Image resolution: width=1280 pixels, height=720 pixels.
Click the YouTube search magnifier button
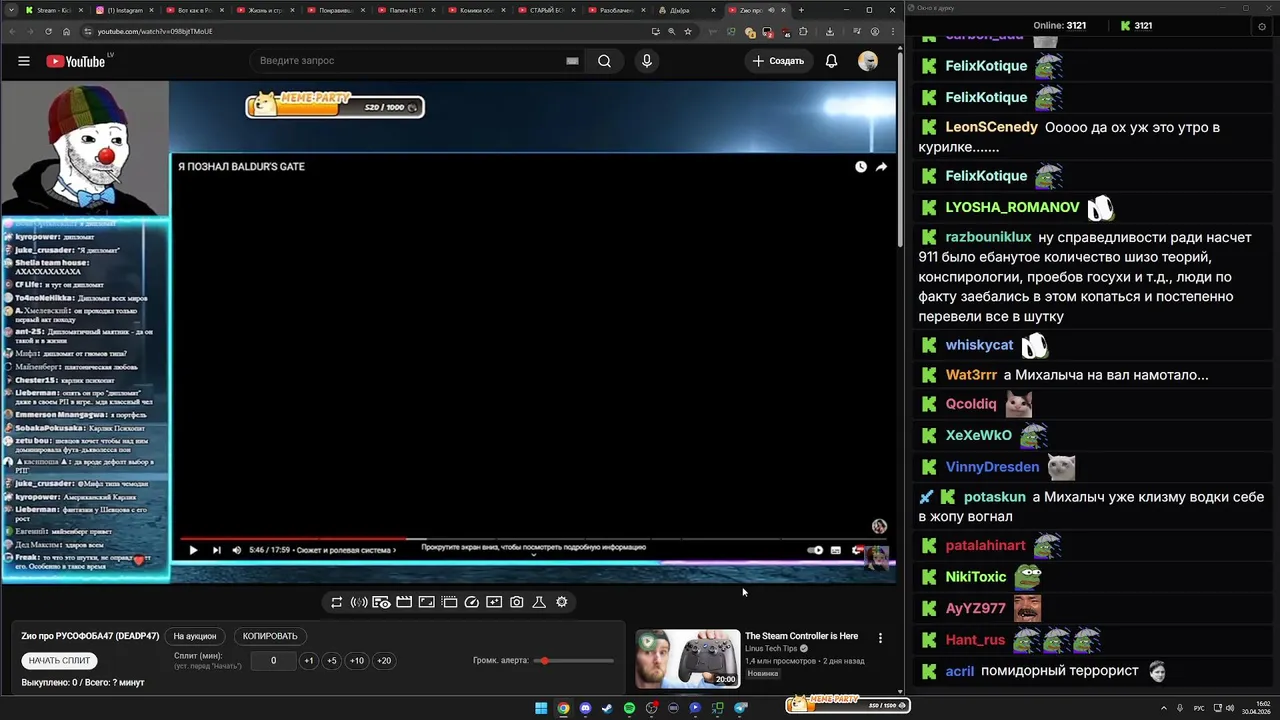tap(604, 61)
